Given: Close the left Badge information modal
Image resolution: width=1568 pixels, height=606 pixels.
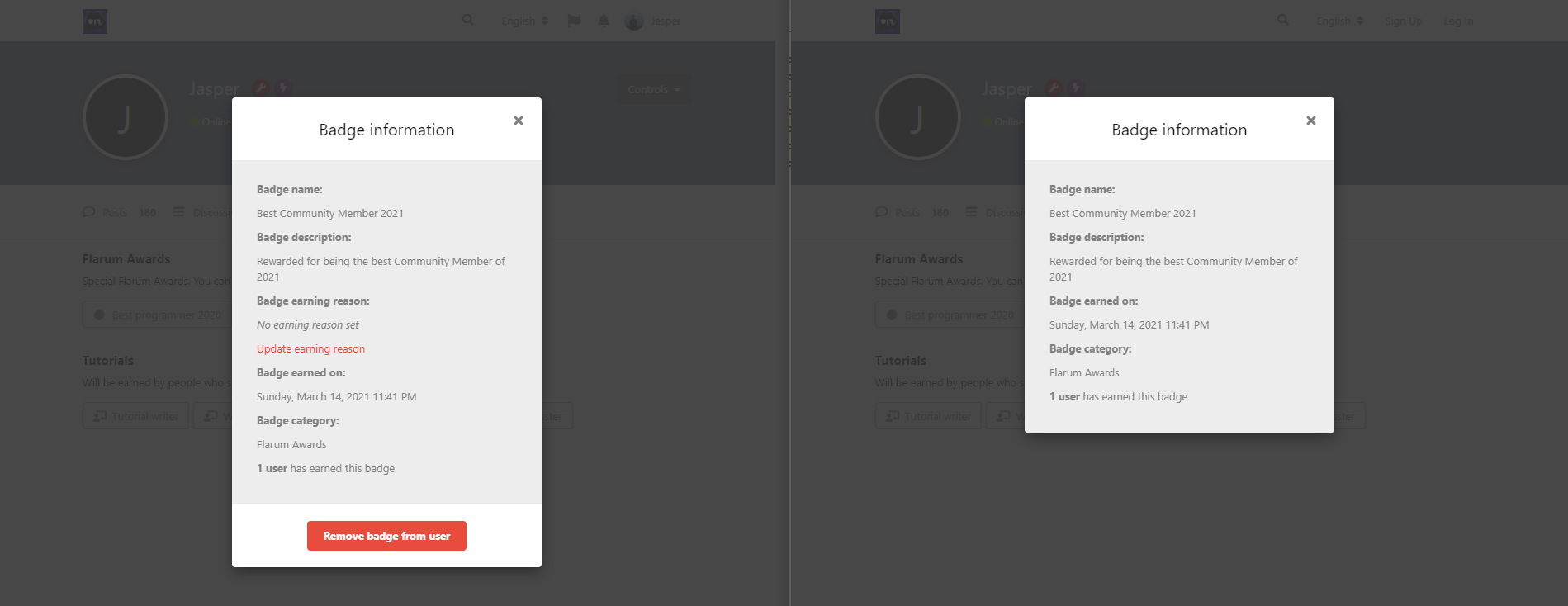Looking at the screenshot, I should coord(519,121).
